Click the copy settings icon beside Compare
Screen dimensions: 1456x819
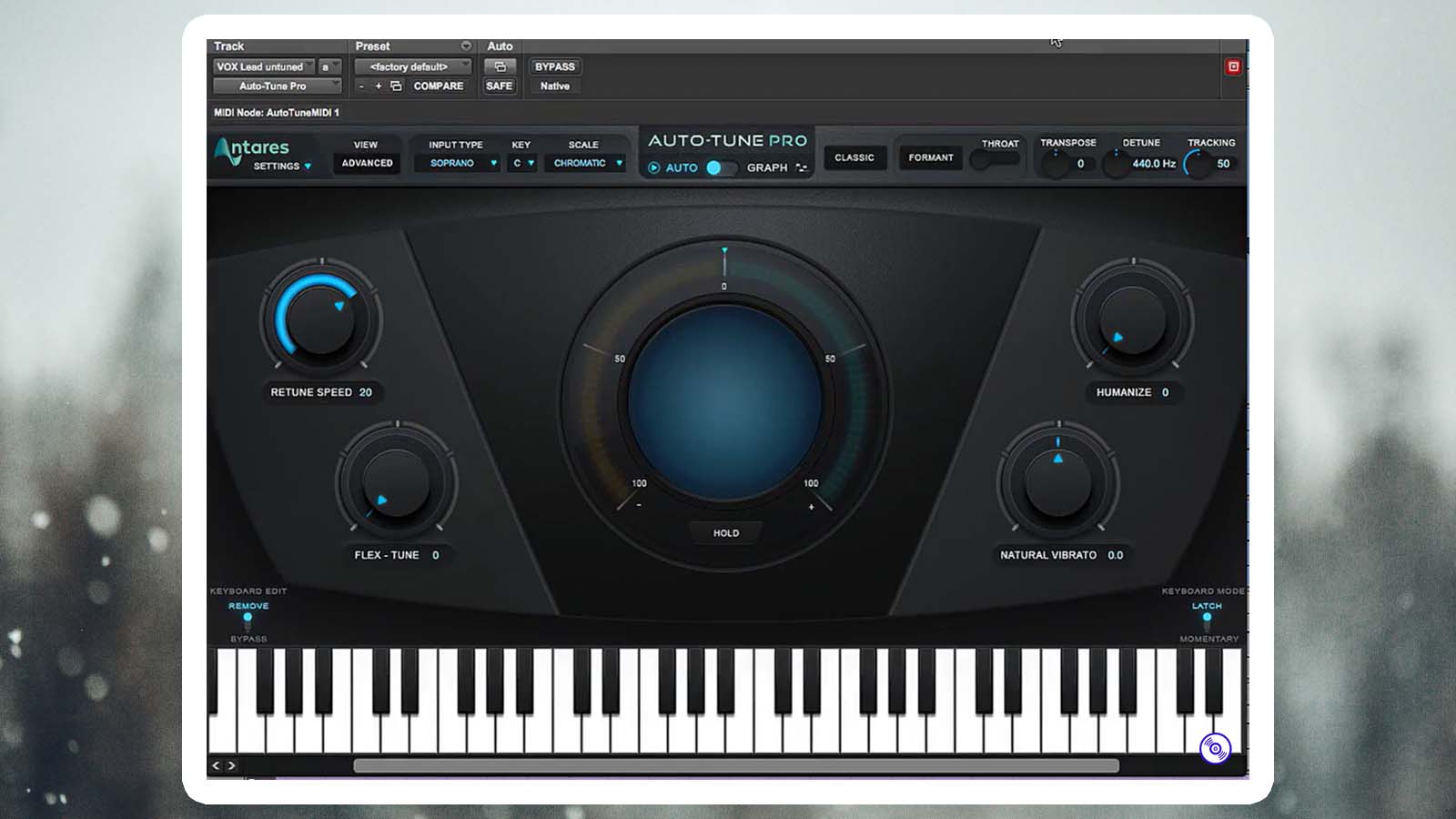[396, 86]
